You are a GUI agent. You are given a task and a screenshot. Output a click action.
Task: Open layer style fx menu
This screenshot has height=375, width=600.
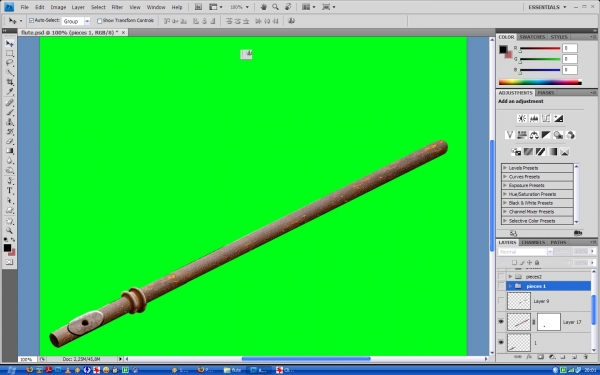[529, 357]
